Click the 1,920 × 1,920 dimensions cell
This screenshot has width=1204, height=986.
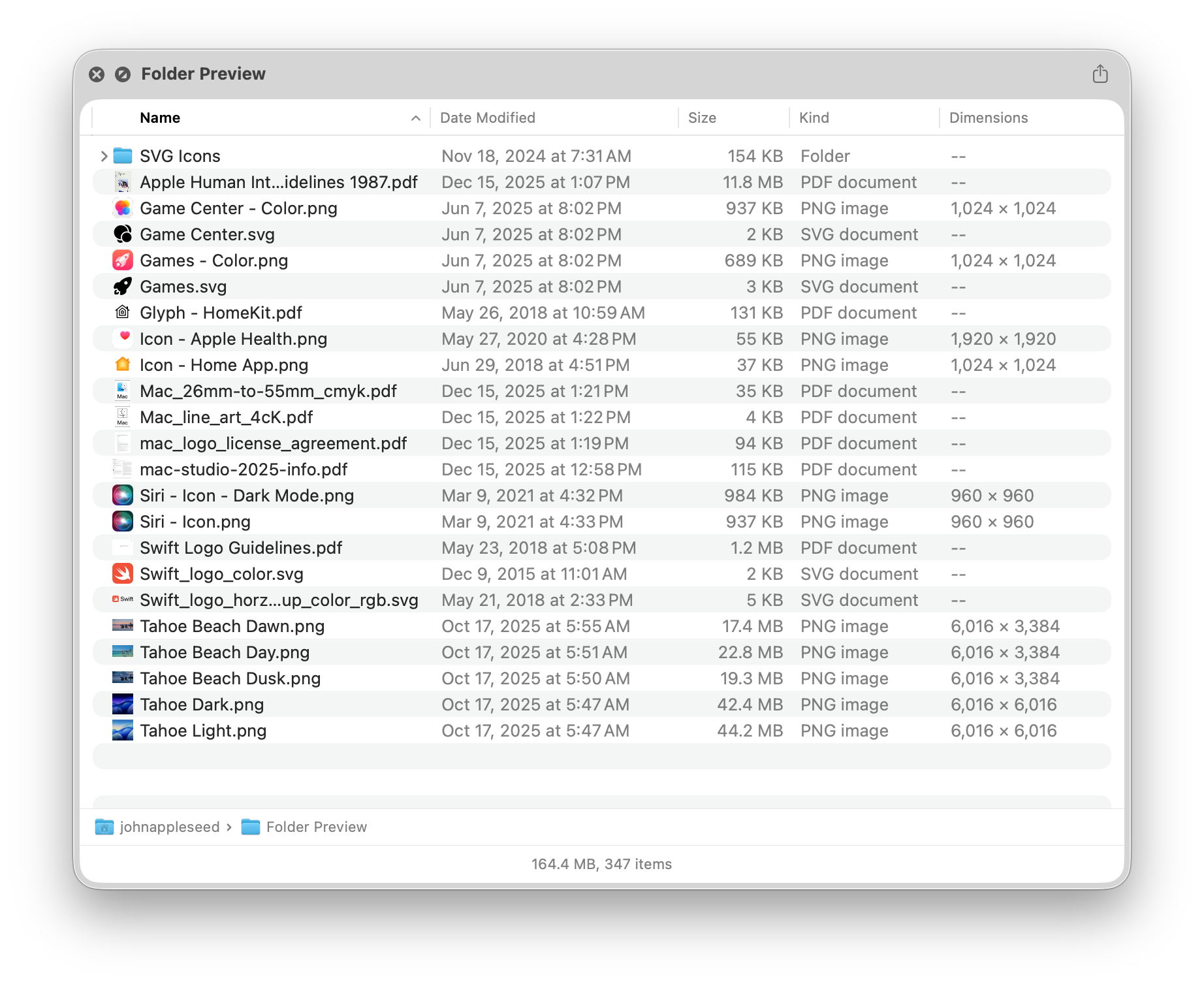[x=1003, y=339]
